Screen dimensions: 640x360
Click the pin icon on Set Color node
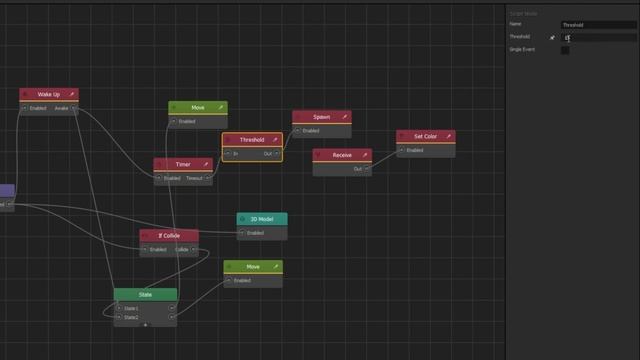449,136
